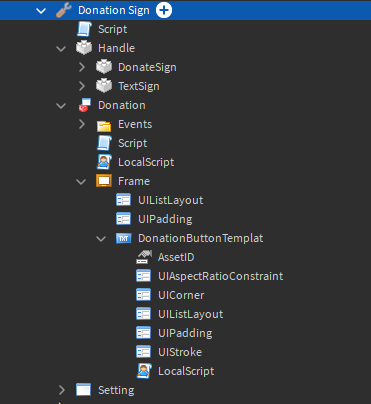Collapse the Donation ScreenGui node

[61, 106]
